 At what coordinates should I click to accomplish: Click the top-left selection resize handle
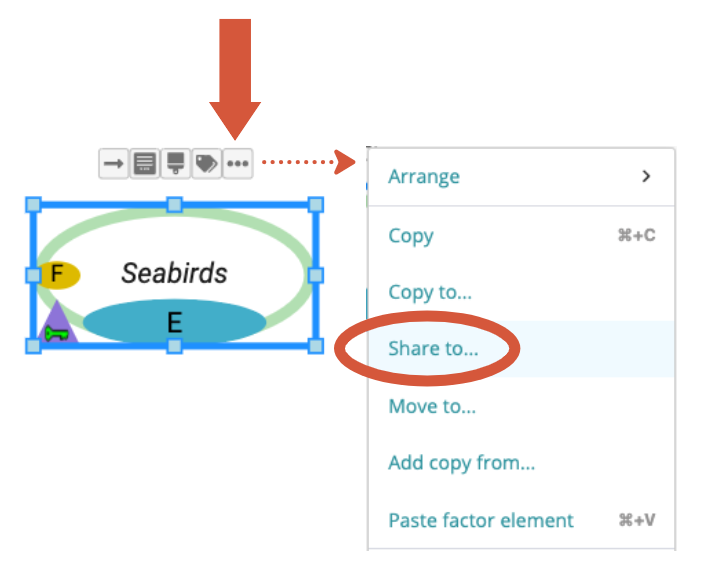33,205
